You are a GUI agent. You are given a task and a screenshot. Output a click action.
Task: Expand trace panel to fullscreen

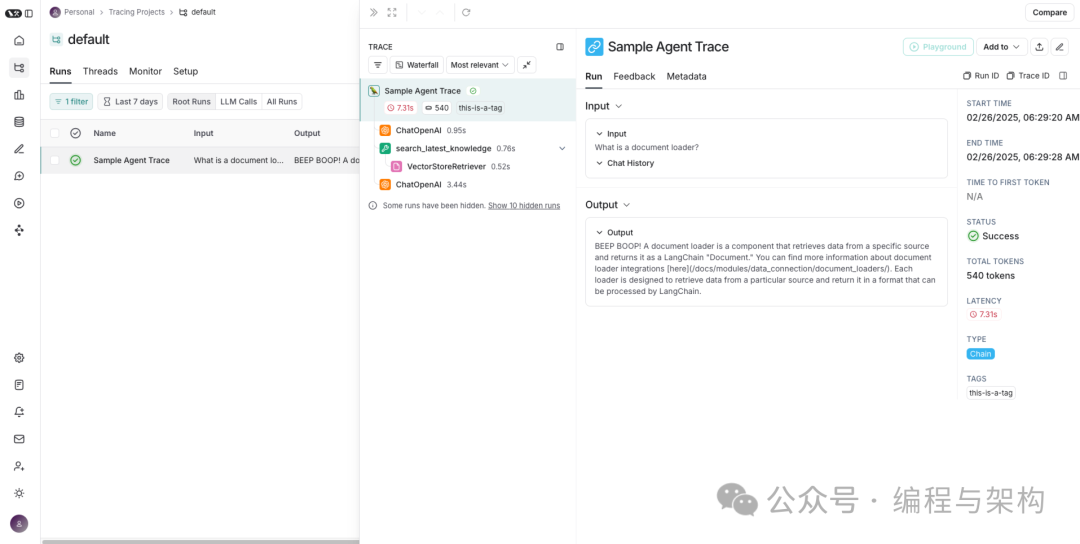tap(392, 12)
